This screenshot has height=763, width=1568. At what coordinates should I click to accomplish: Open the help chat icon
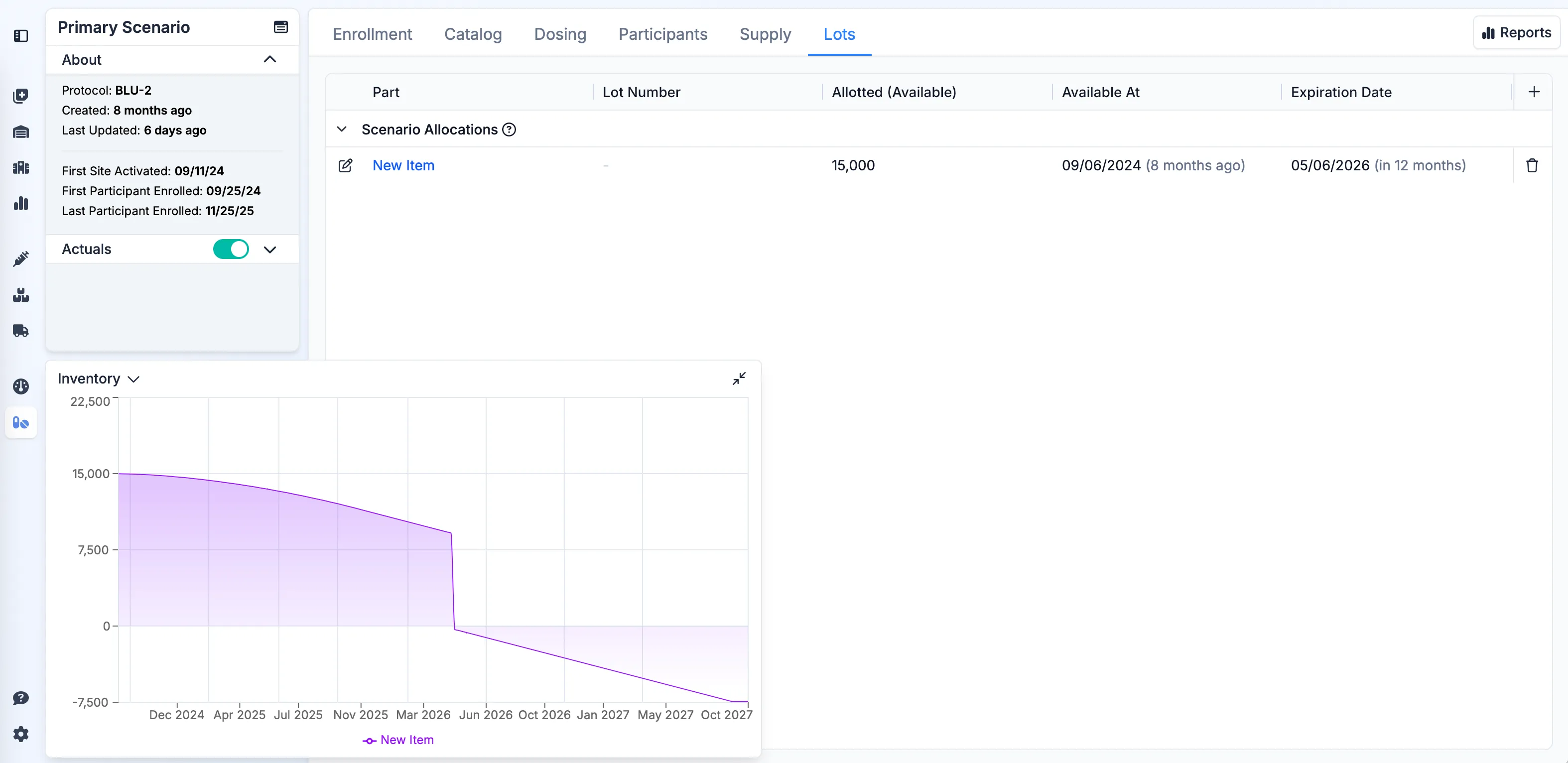click(x=21, y=698)
